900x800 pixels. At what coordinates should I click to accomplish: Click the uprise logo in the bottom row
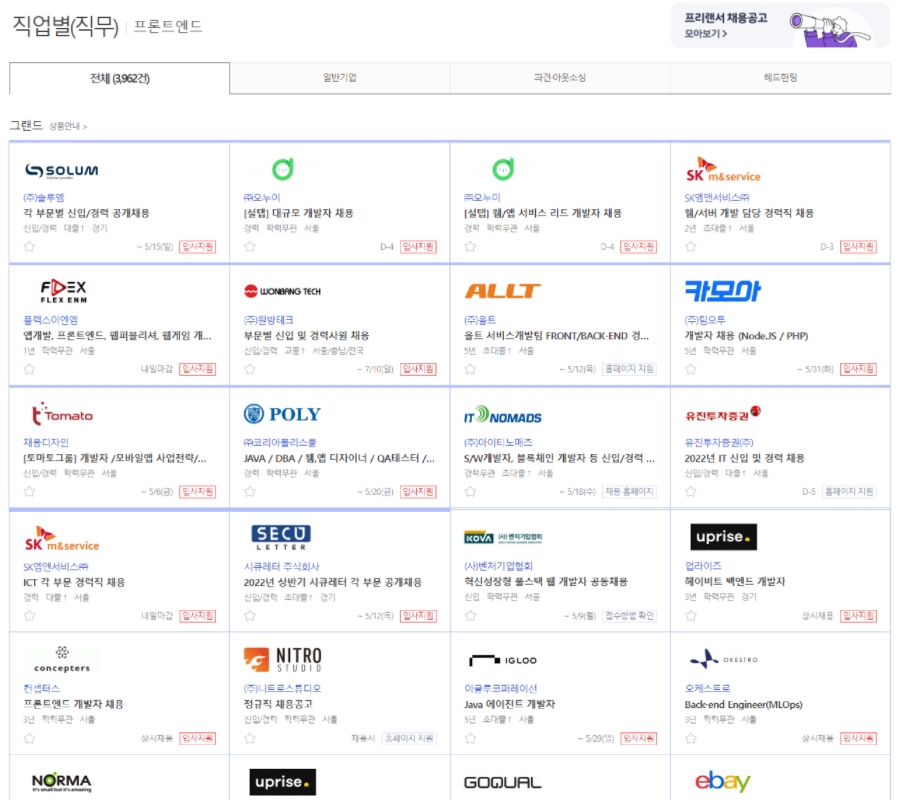[x=282, y=782]
